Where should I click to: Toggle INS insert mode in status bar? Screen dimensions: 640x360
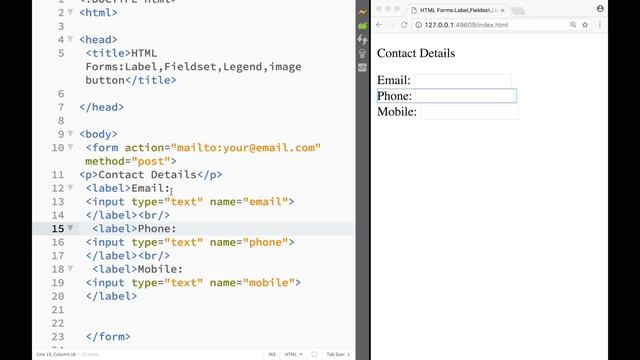click(272, 354)
